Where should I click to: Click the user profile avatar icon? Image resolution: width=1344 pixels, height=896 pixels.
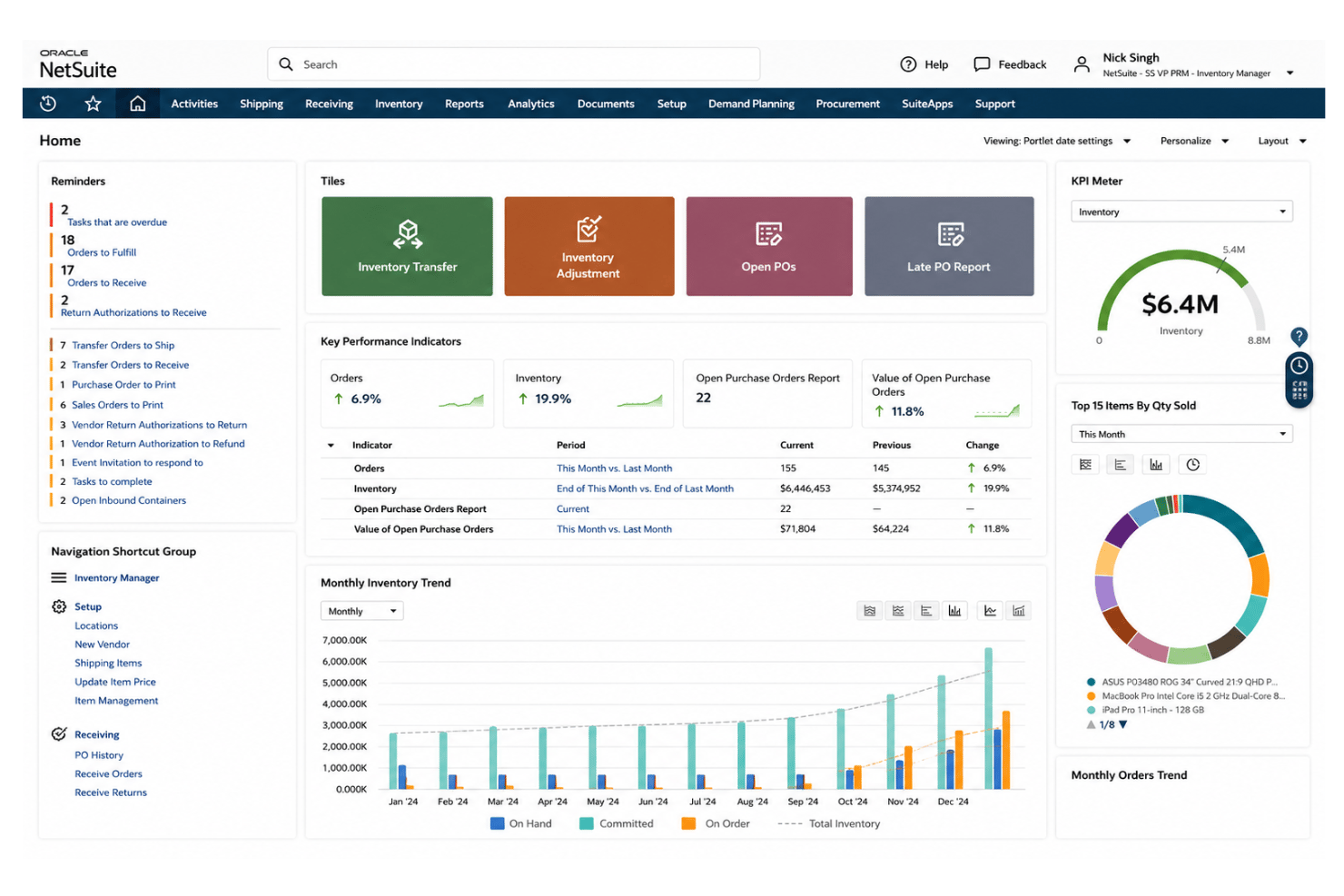pos(1082,64)
